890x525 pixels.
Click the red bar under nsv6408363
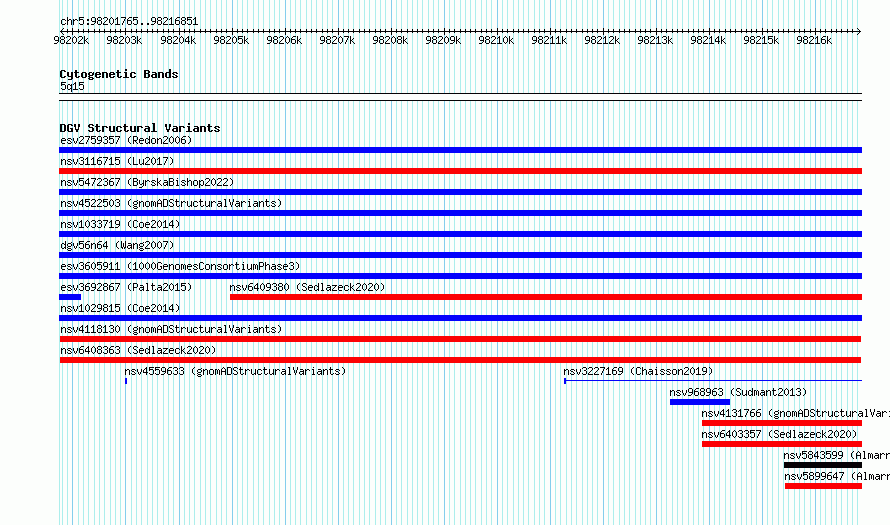coord(460,360)
